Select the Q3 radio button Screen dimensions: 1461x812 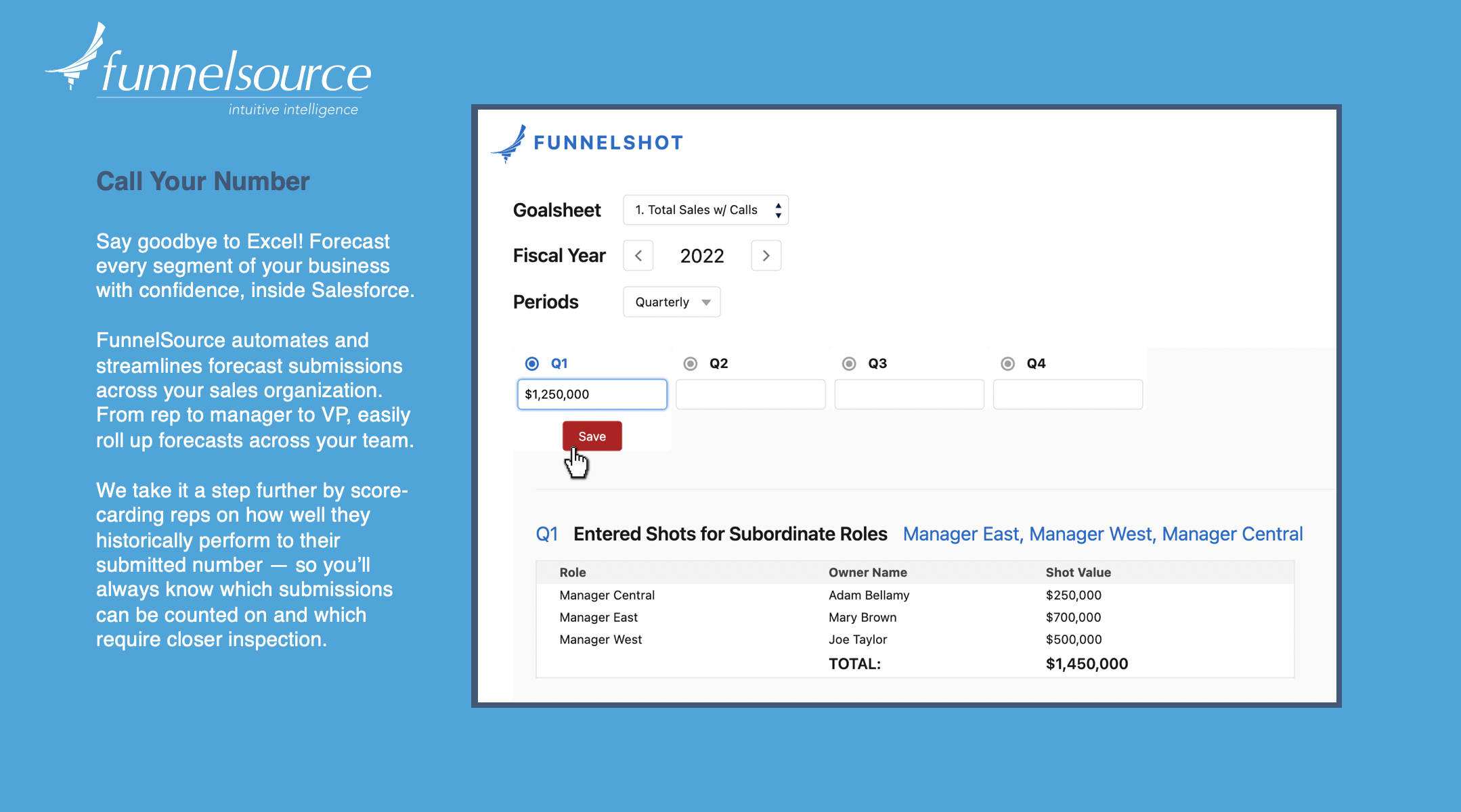[x=849, y=364]
